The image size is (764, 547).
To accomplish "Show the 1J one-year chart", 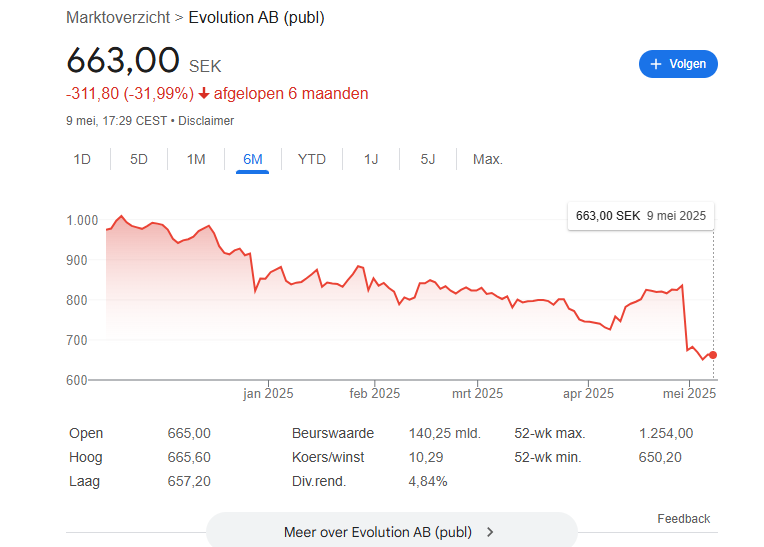I will click(371, 159).
